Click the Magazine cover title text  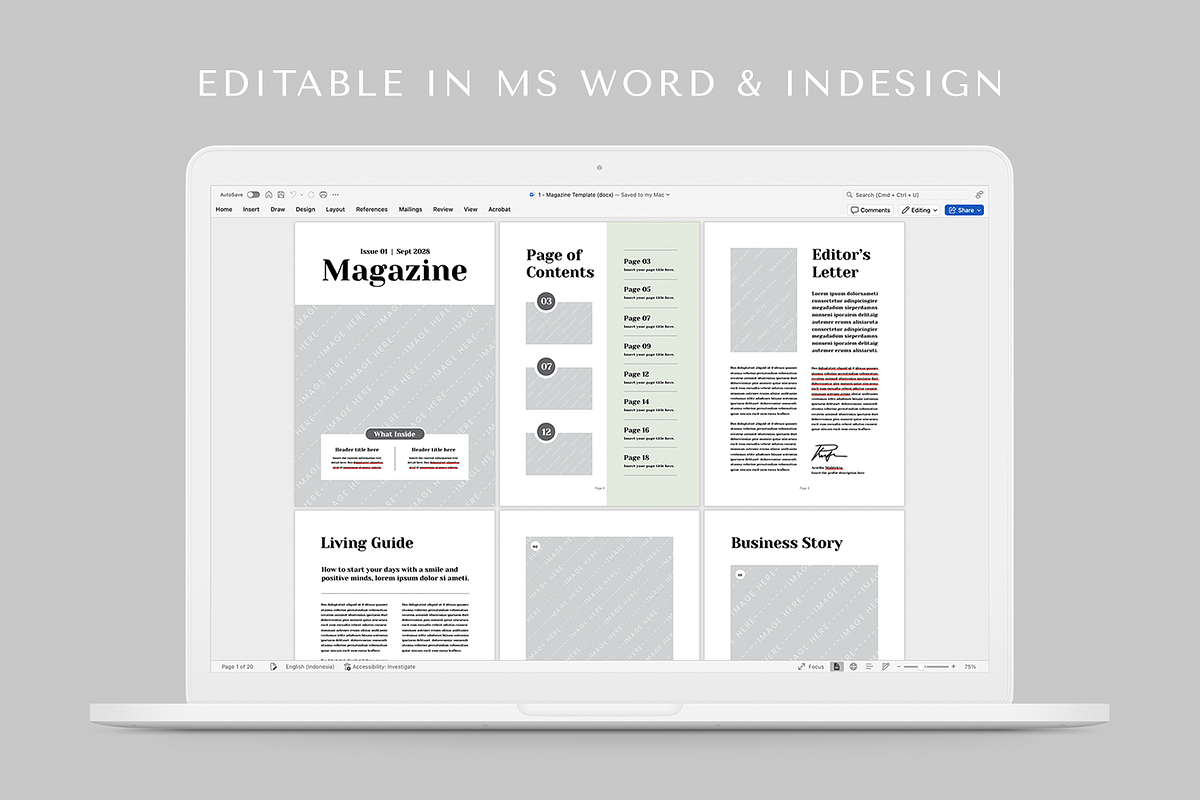pos(394,271)
